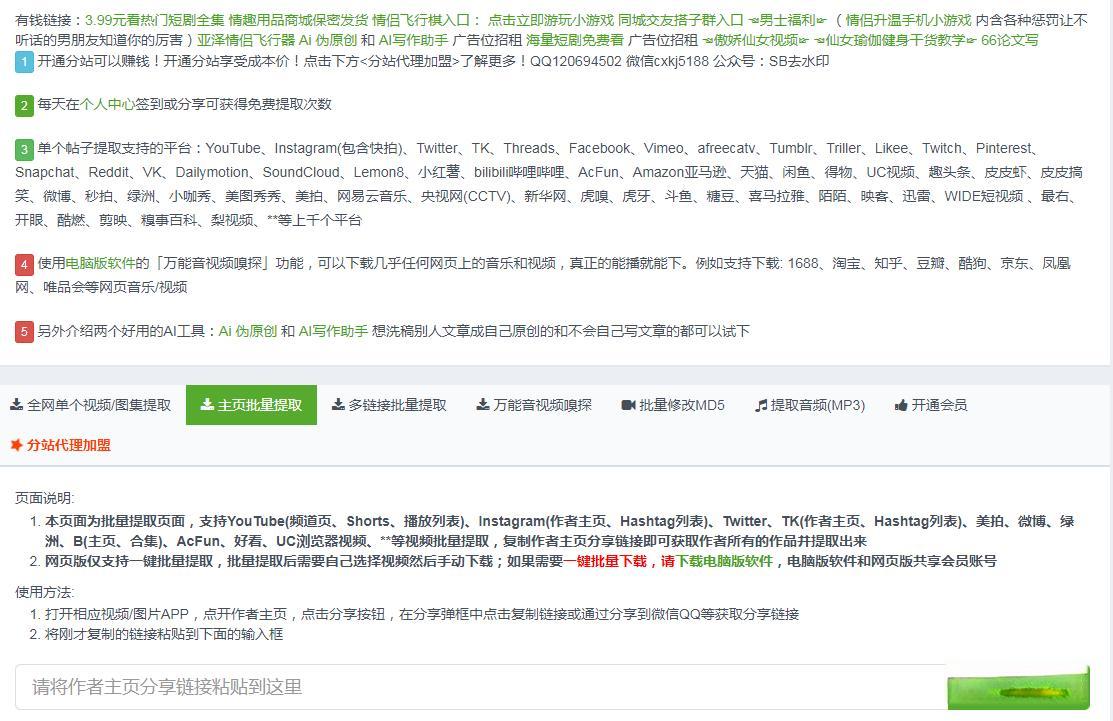Click the red 一键批量下载 text
The width and height of the screenshot is (1113, 721).
[605, 561]
